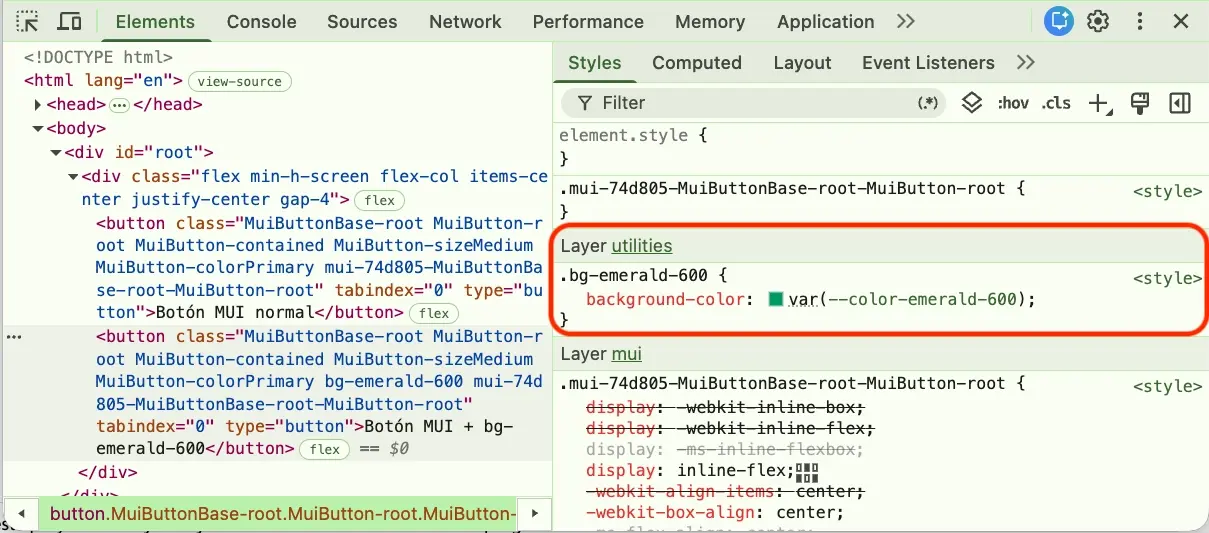1209x533 pixels.
Task: Select the closing div tag line
Action: point(107,472)
